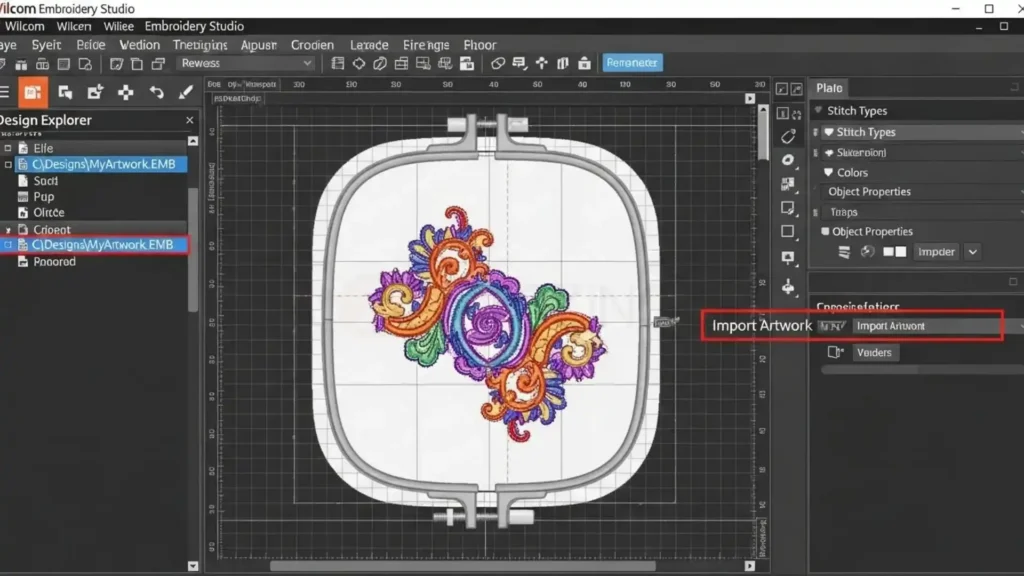The height and width of the screenshot is (576, 1024).
Task: Open the dropdown arrow next to Impder
Action: pos(972,252)
